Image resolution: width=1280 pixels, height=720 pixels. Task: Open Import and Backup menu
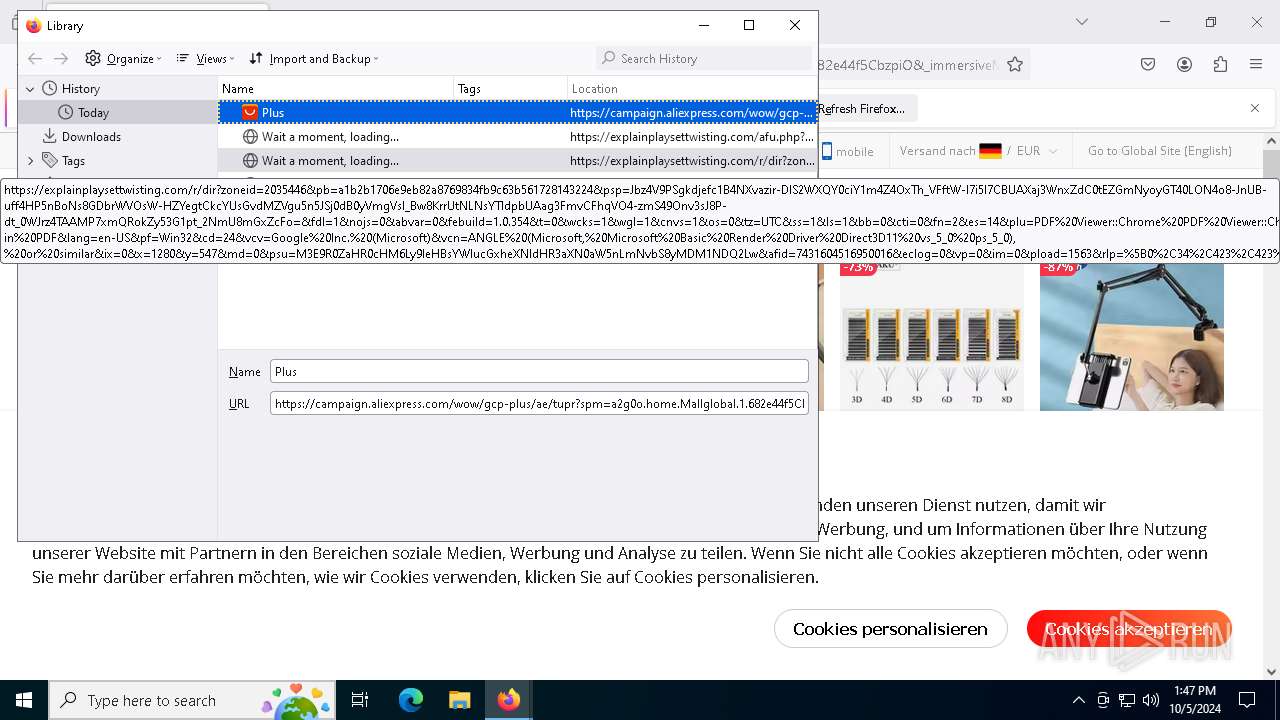click(314, 59)
